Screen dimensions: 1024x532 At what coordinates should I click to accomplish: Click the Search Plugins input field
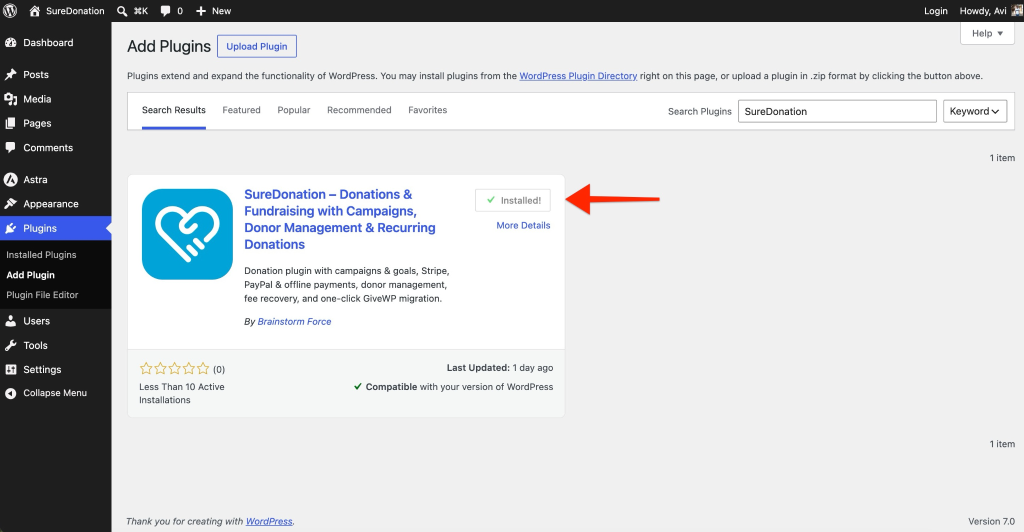click(837, 112)
